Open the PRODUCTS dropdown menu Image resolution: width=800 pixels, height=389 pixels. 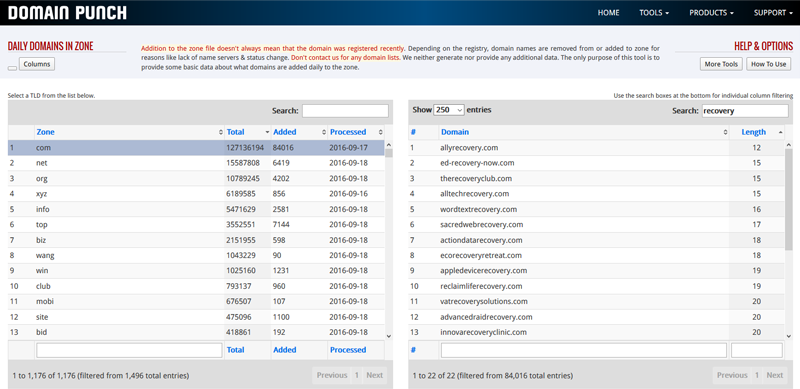pos(711,13)
